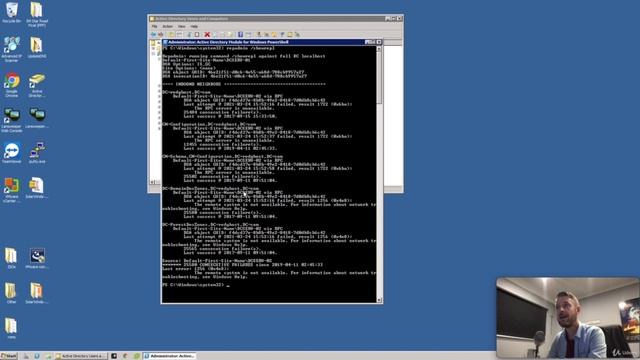Click the filter funnel icon in AD toolbar

[x=282, y=35]
